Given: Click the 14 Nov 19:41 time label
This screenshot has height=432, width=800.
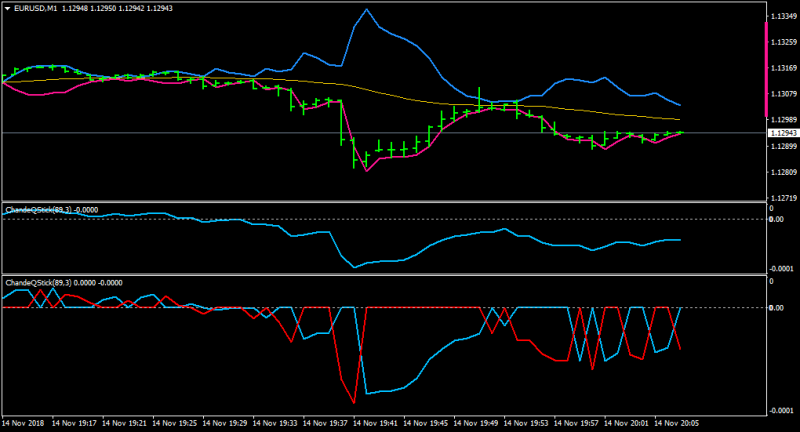Looking at the screenshot, I should [375, 423].
